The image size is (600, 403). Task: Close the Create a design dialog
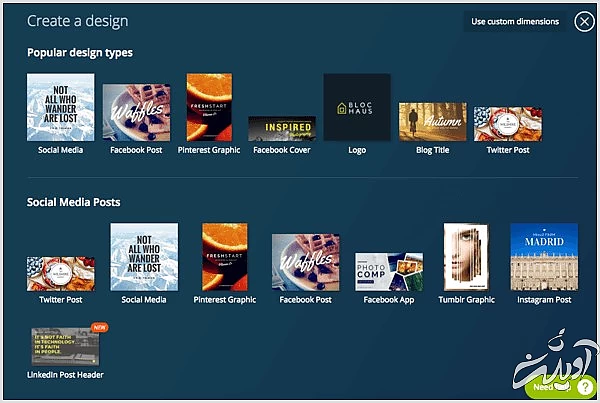tap(584, 21)
